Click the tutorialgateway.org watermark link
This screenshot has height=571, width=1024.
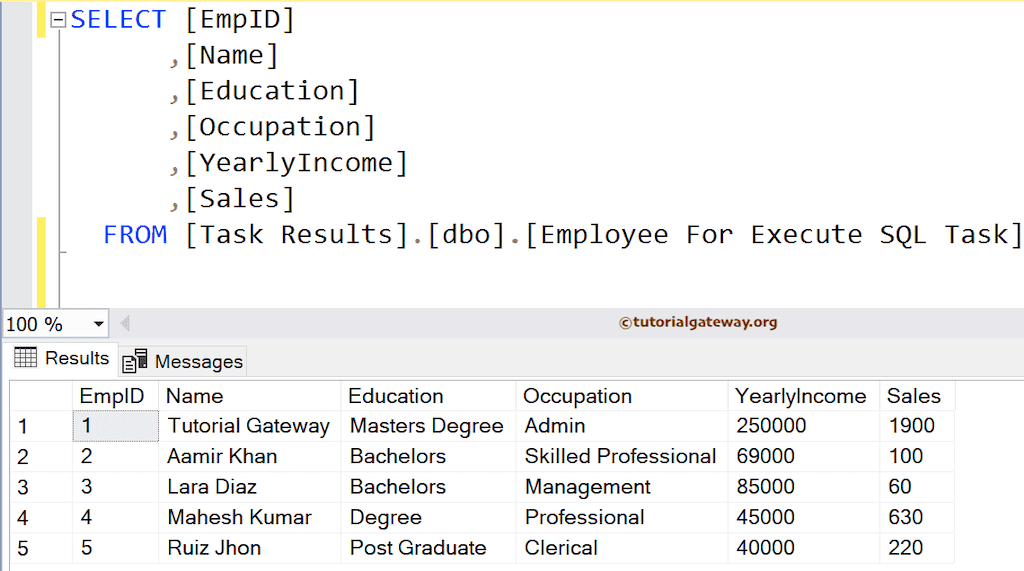698,323
